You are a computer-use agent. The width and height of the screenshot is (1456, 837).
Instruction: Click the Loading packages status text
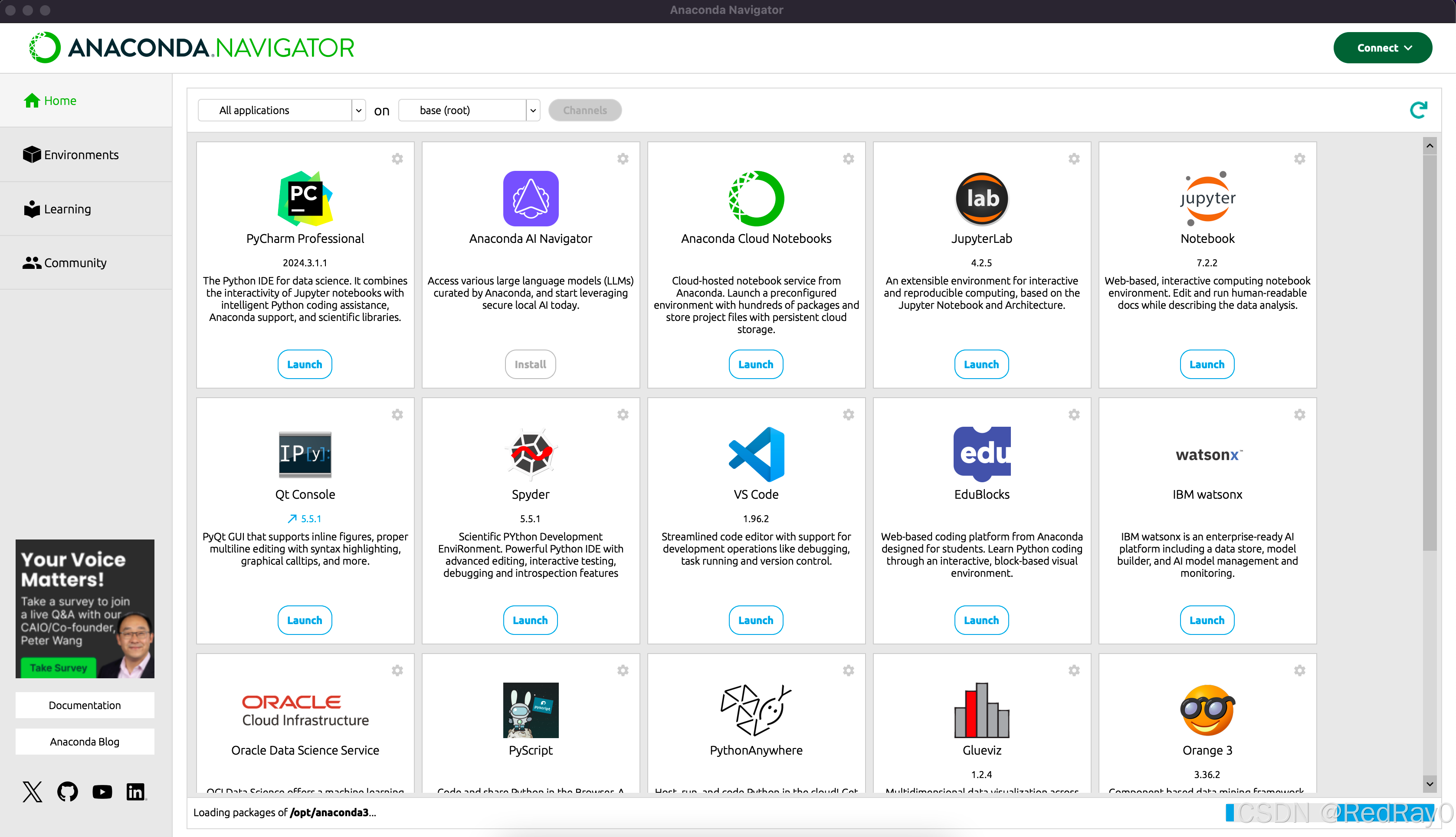284,812
